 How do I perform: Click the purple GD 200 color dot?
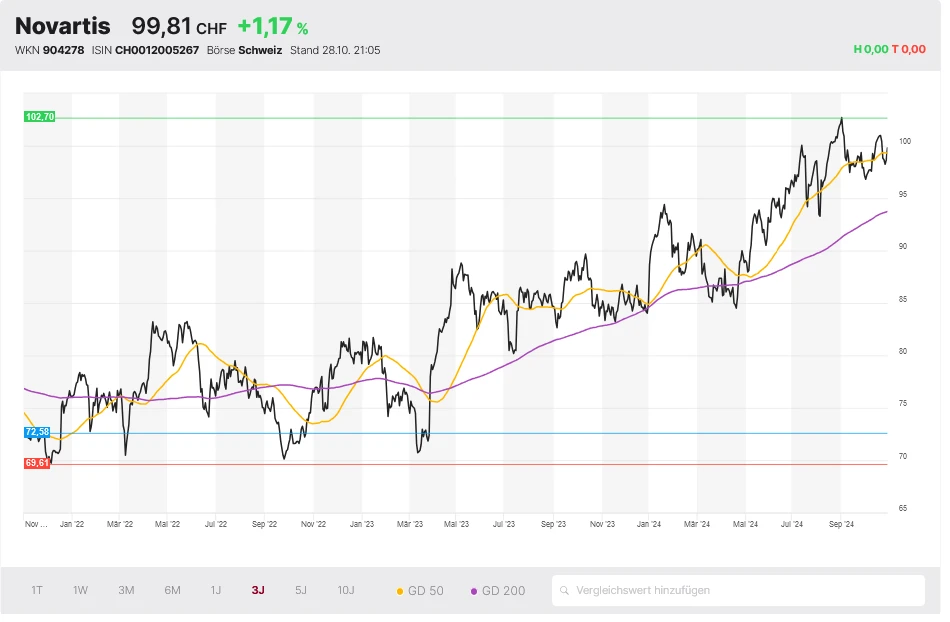tap(474, 591)
